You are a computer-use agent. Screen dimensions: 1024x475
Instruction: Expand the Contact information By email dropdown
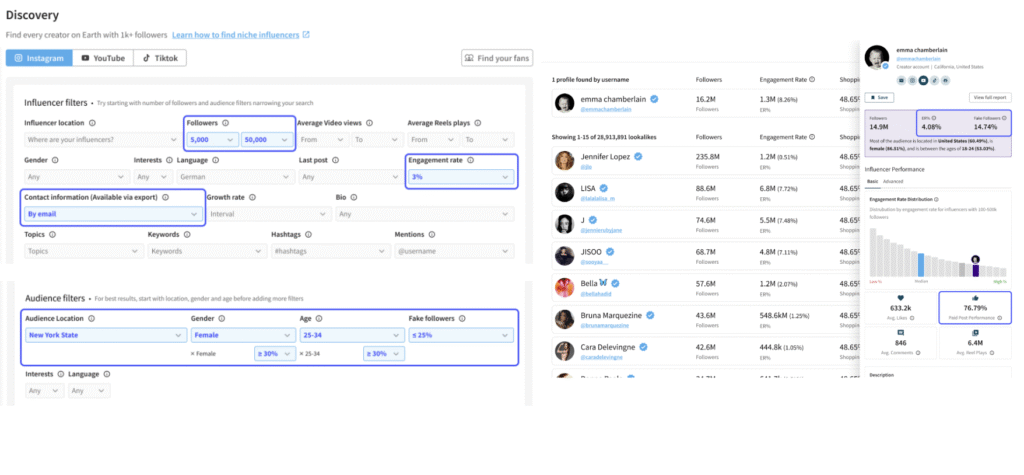tap(113, 213)
